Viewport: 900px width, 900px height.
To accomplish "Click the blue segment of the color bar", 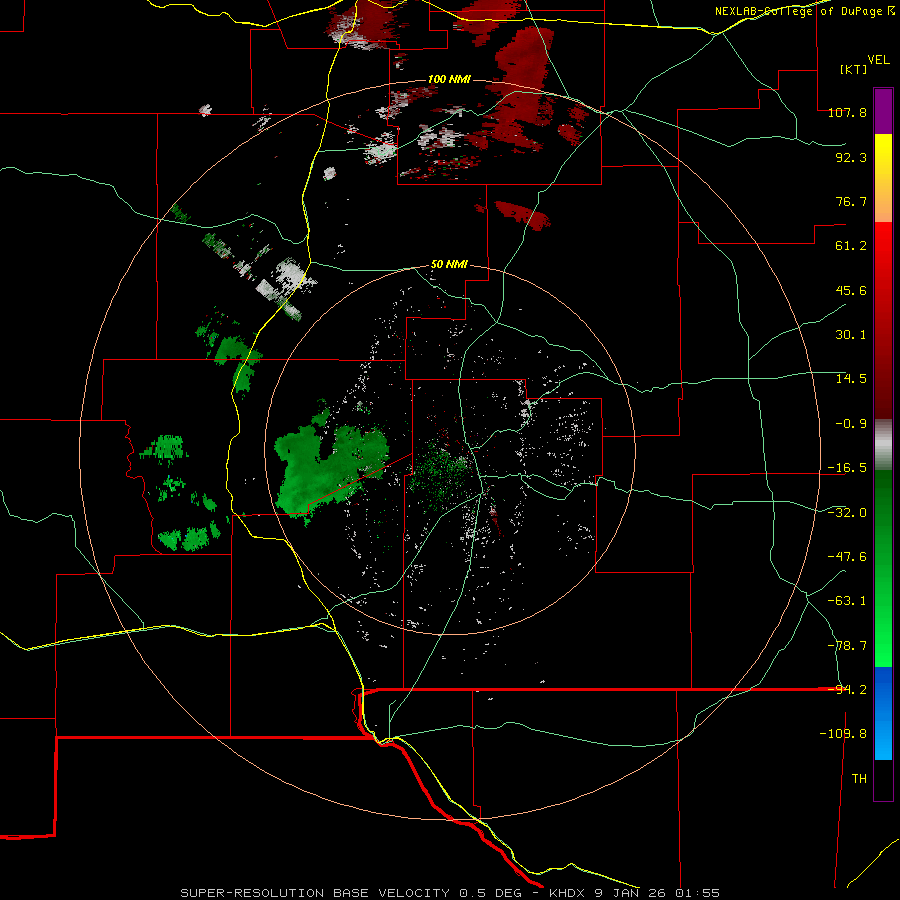I will (x=883, y=713).
